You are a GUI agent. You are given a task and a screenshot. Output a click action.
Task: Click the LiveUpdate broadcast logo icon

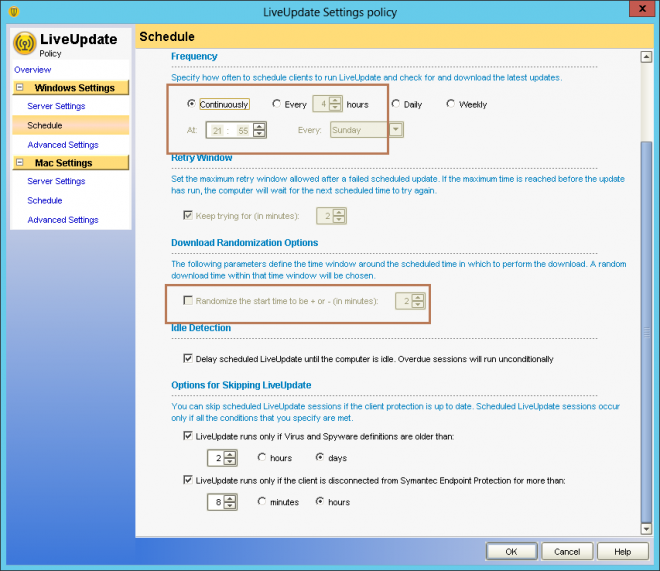24,43
